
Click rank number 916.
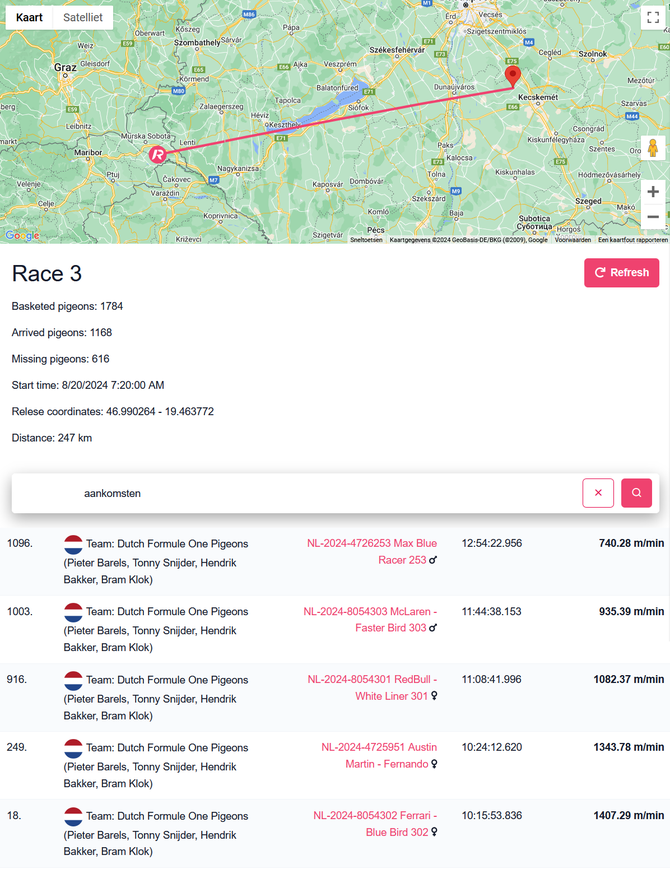(x=17, y=679)
